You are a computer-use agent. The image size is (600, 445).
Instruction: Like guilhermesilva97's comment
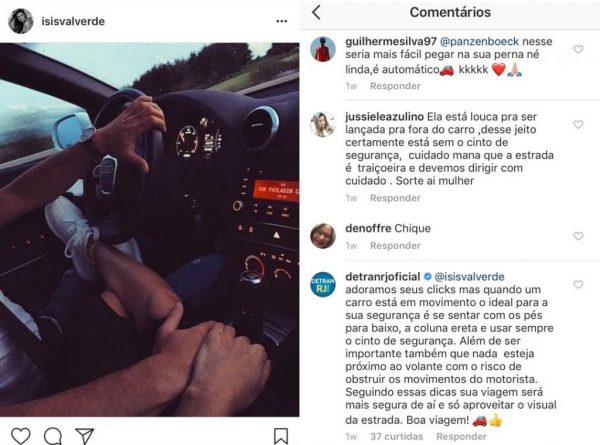[x=578, y=49]
